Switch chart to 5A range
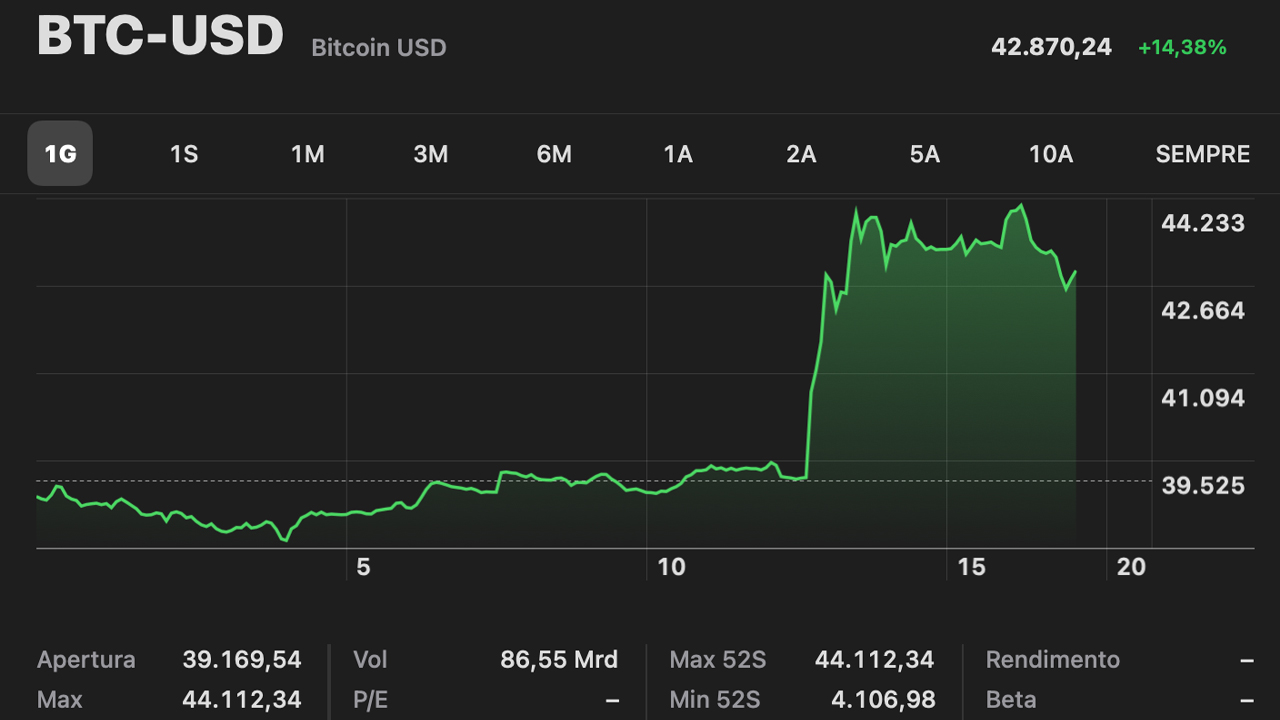Viewport: 1280px width, 720px height. tap(925, 154)
